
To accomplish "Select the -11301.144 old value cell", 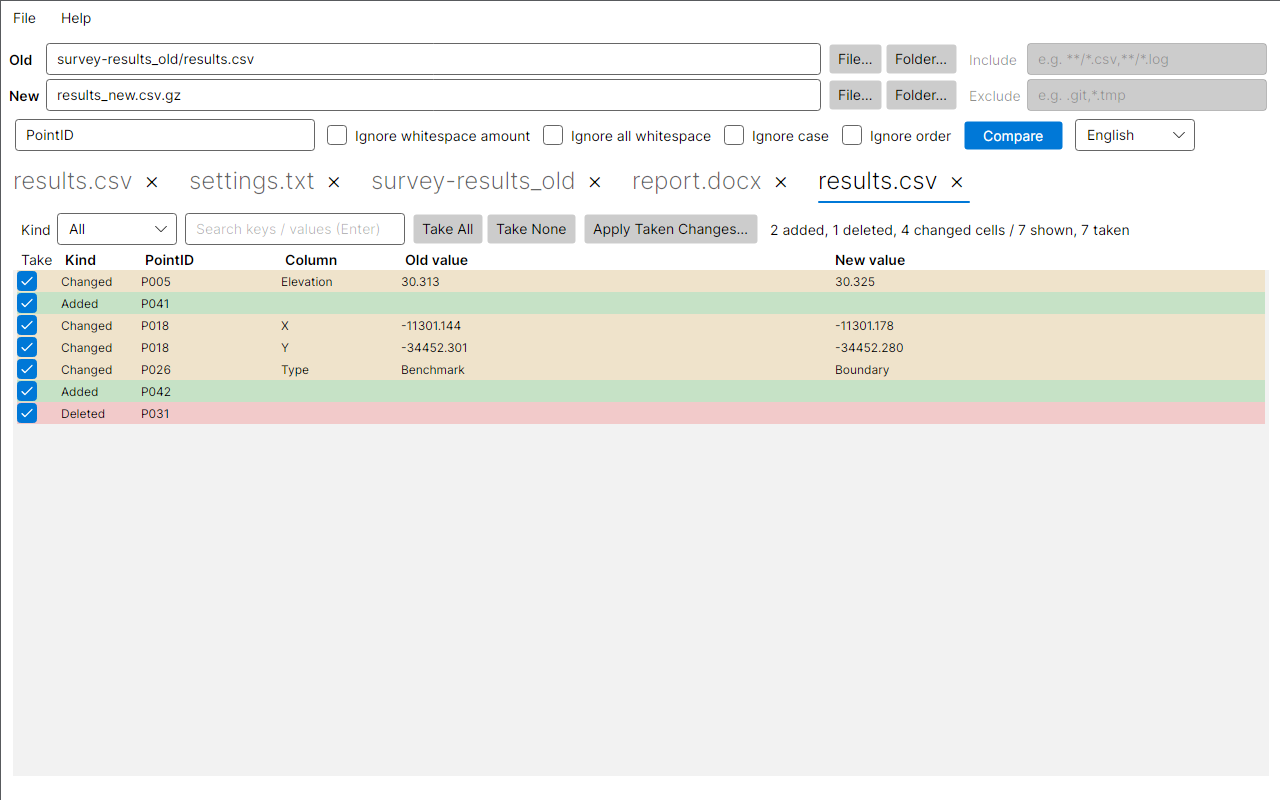I will pos(431,326).
